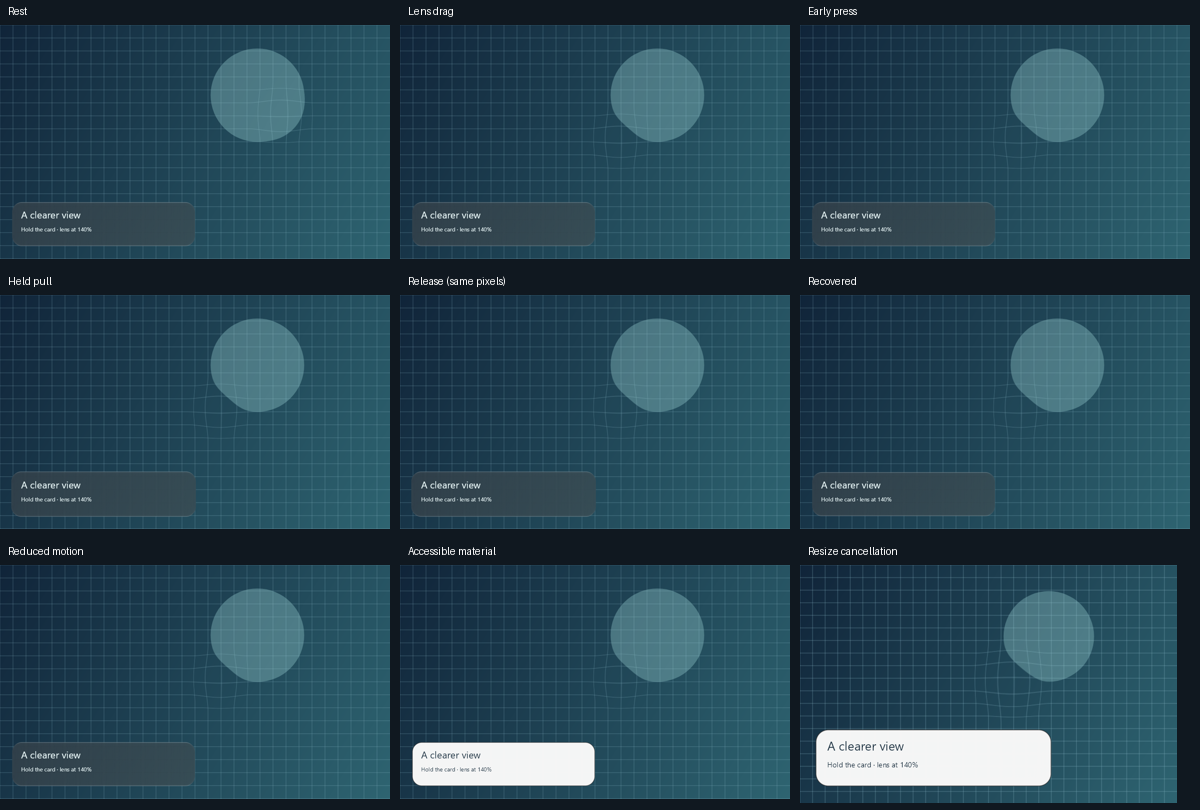This screenshot has width=1200, height=810.
Task: Select the 'Release (same pixels)' label
Action: [457, 281]
